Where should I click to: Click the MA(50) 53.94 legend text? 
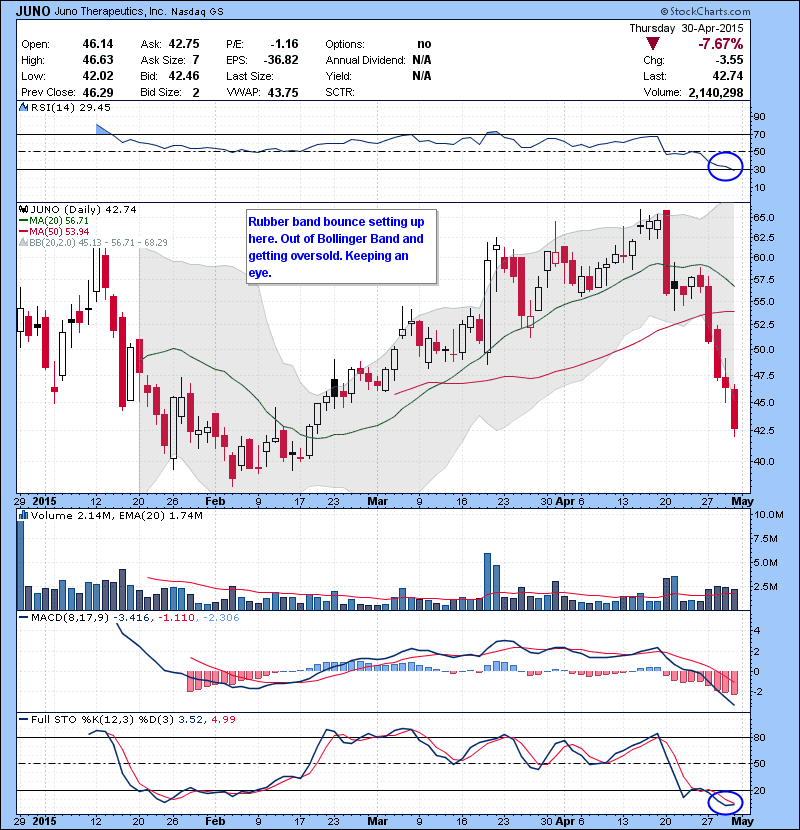pos(59,232)
